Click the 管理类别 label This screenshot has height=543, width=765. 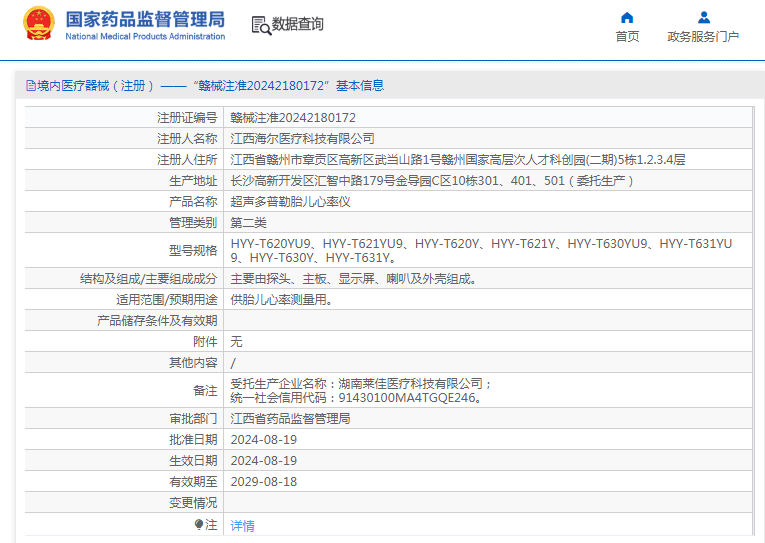click(x=193, y=223)
